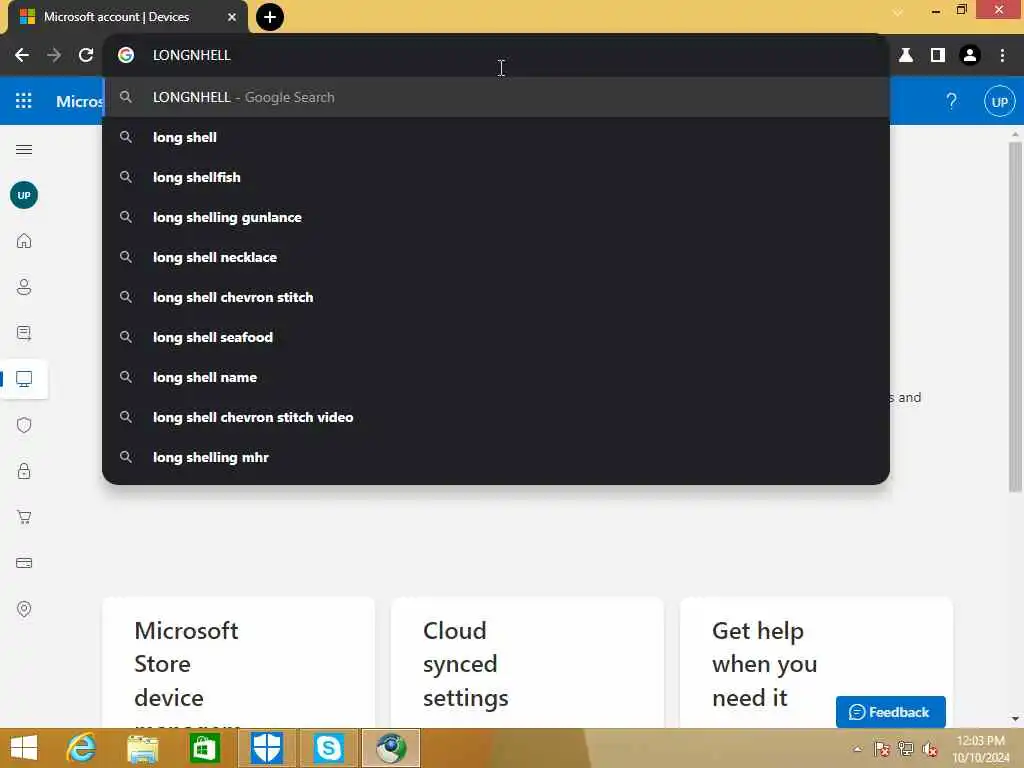Click the page vertical scrollbar thumb
Screen dimensions: 1024x768
point(1015,317)
